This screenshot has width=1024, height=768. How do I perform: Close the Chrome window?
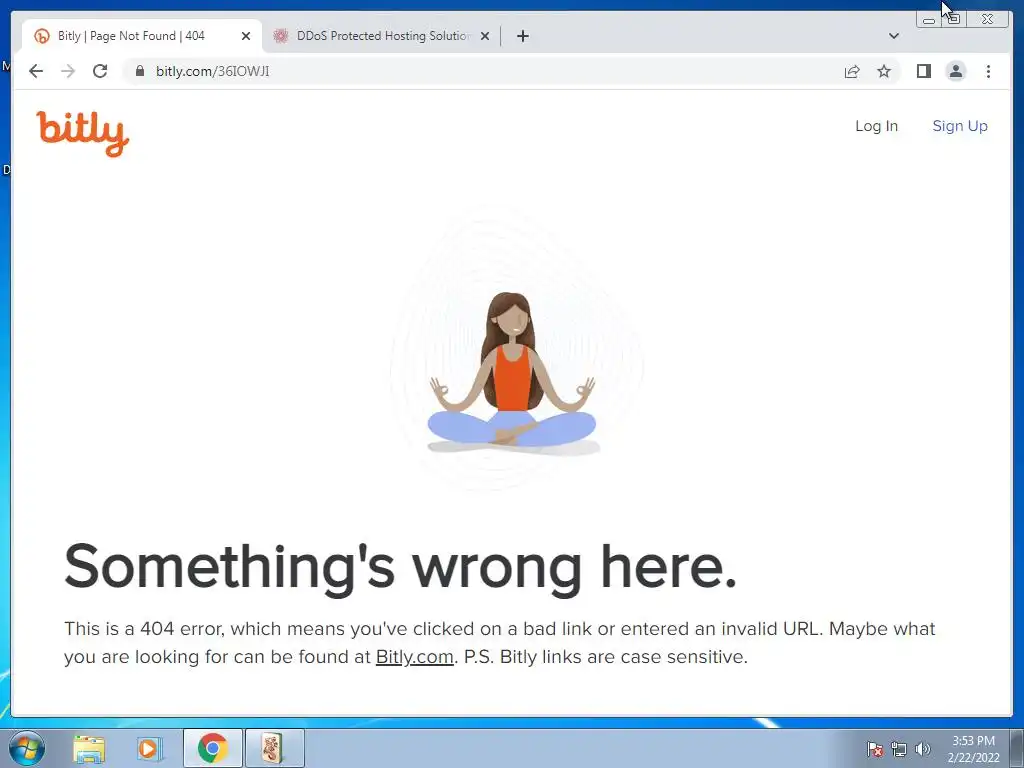point(988,20)
